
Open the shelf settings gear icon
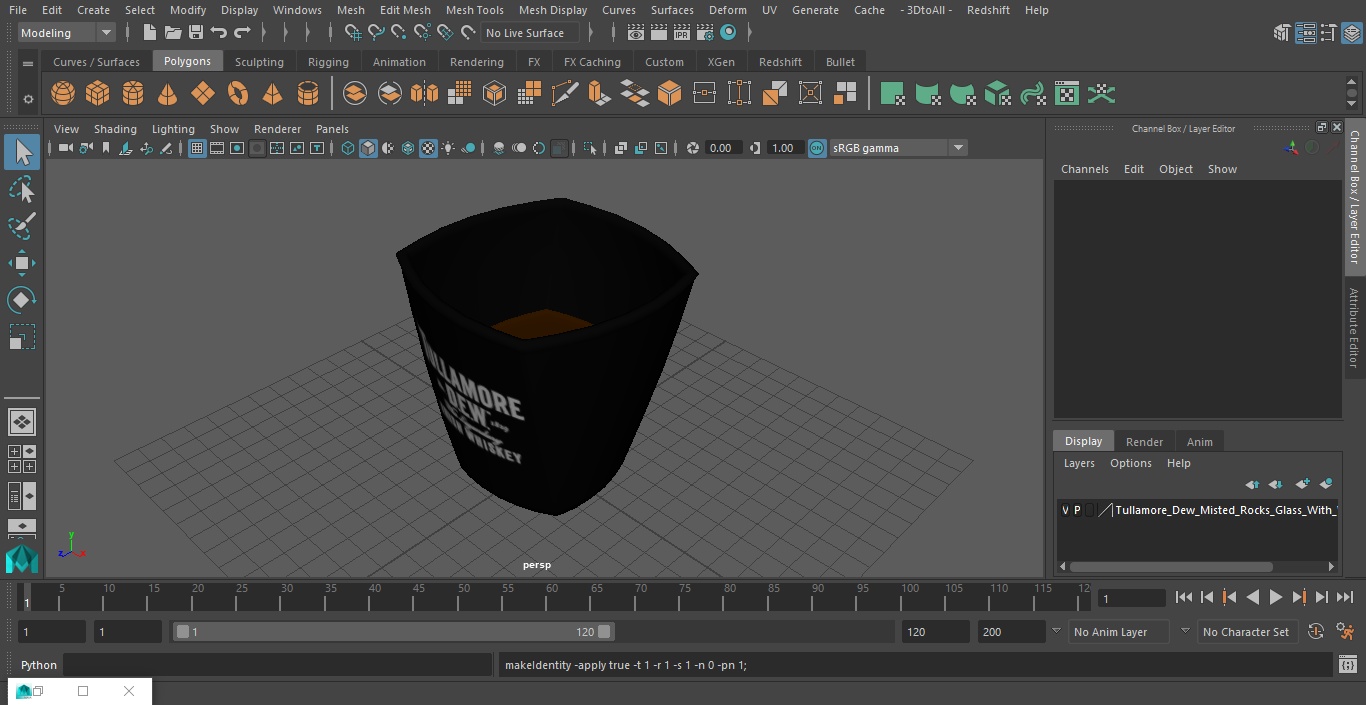tap(28, 98)
